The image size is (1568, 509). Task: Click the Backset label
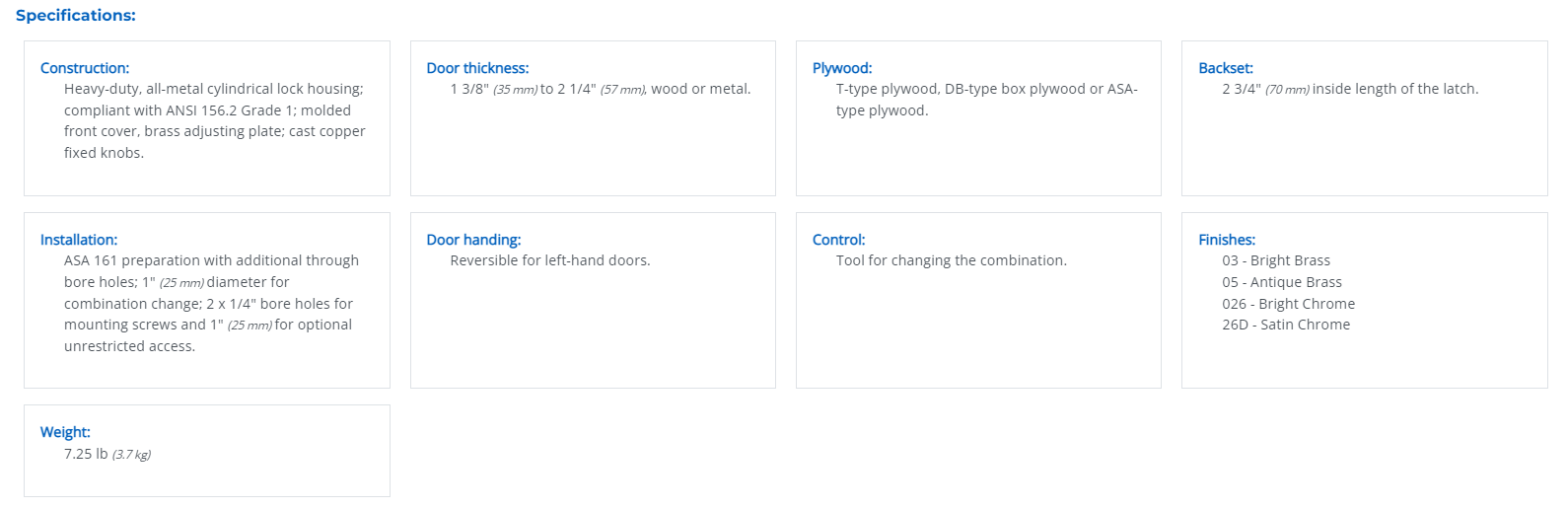point(1226,68)
